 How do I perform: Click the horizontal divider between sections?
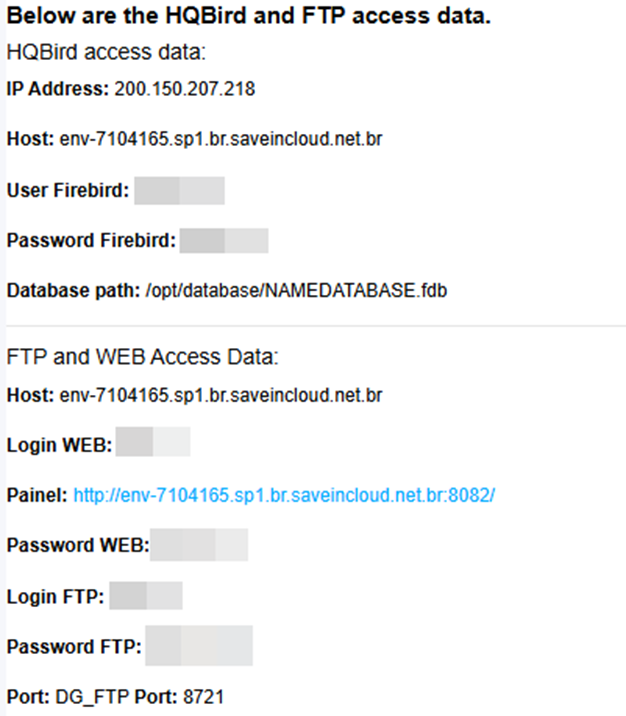click(x=313, y=325)
